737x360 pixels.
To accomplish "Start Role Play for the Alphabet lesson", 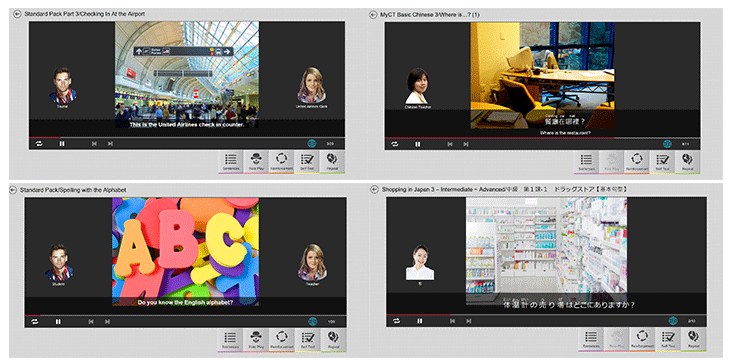I will (256, 340).
